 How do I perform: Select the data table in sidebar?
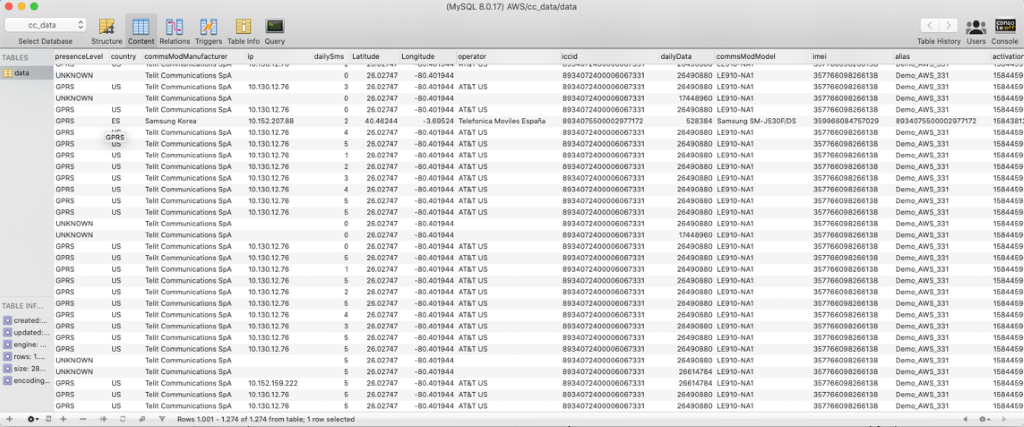click(21, 72)
